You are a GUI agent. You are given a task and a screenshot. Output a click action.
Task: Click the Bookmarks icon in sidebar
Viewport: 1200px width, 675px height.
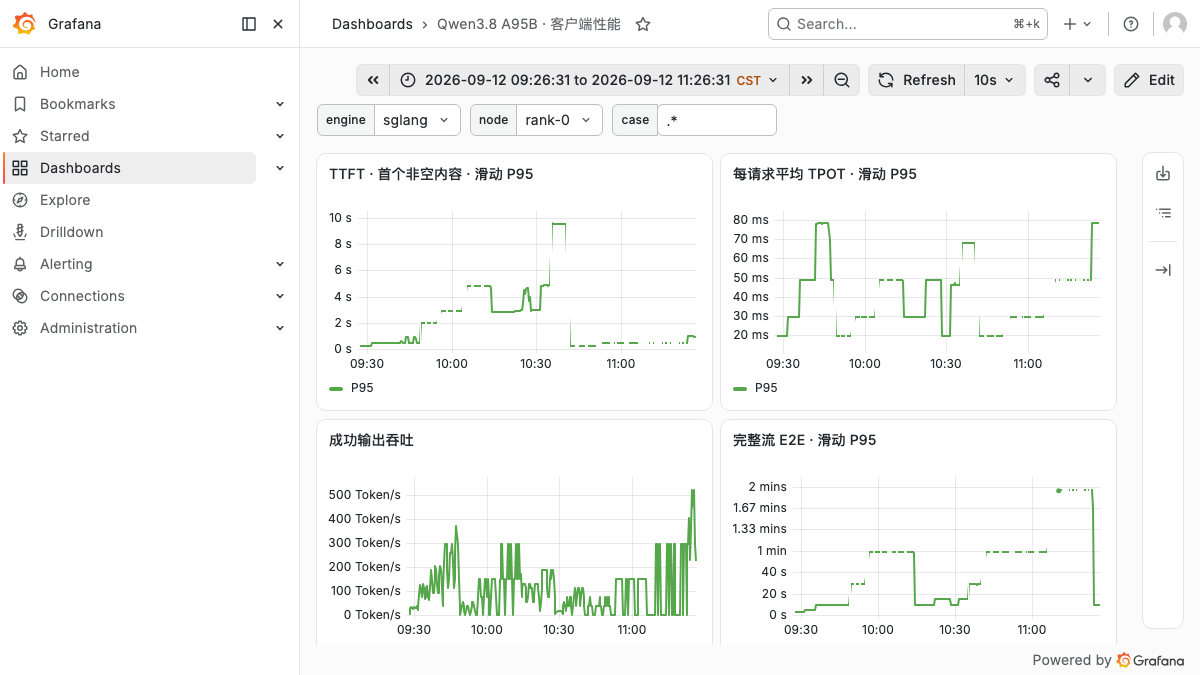tap(20, 104)
